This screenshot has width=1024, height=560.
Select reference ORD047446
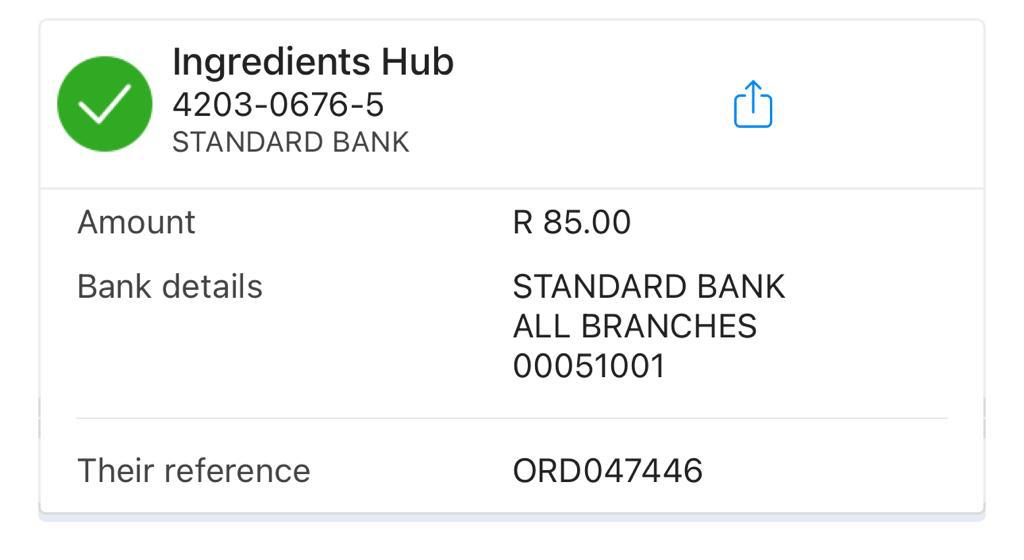[607, 471]
